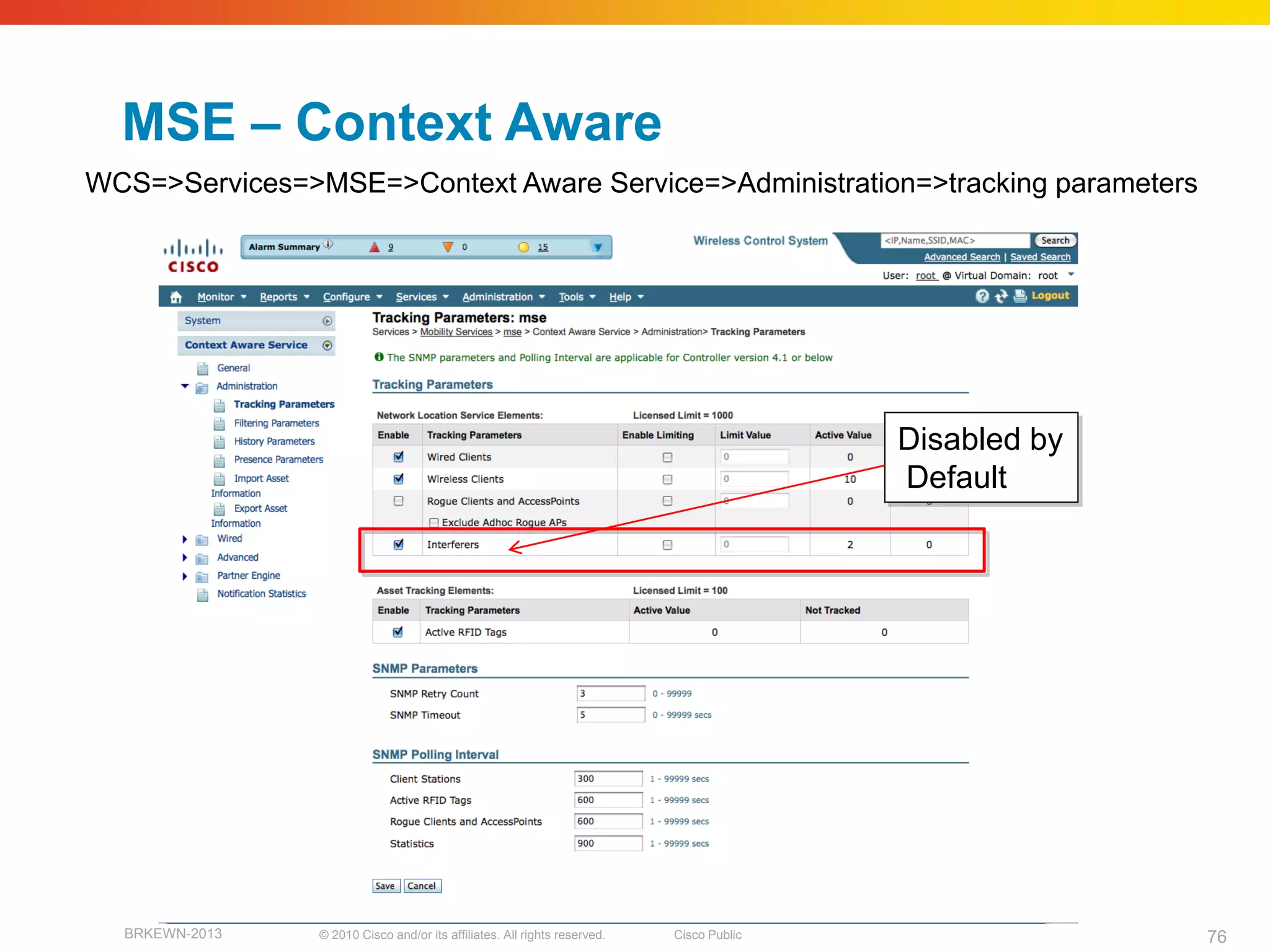The width and height of the screenshot is (1270, 952).
Task: Open the Tools menu
Action: point(577,297)
